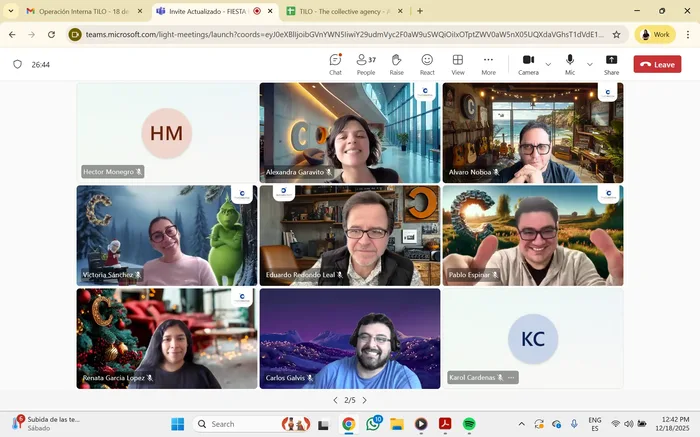Click the microphone-in-use tray icon
This screenshot has width=700, height=437.
tap(574, 424)
